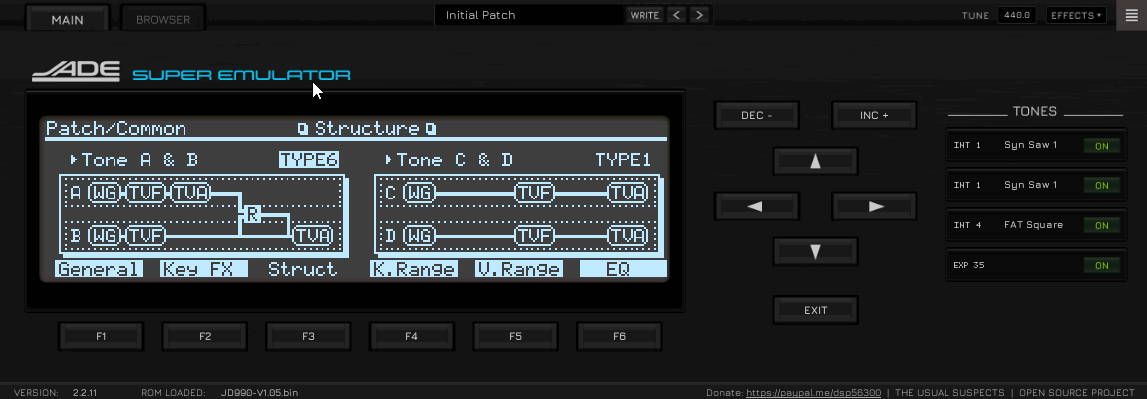Select Tone C TVF block

click(x=535, y=193)
